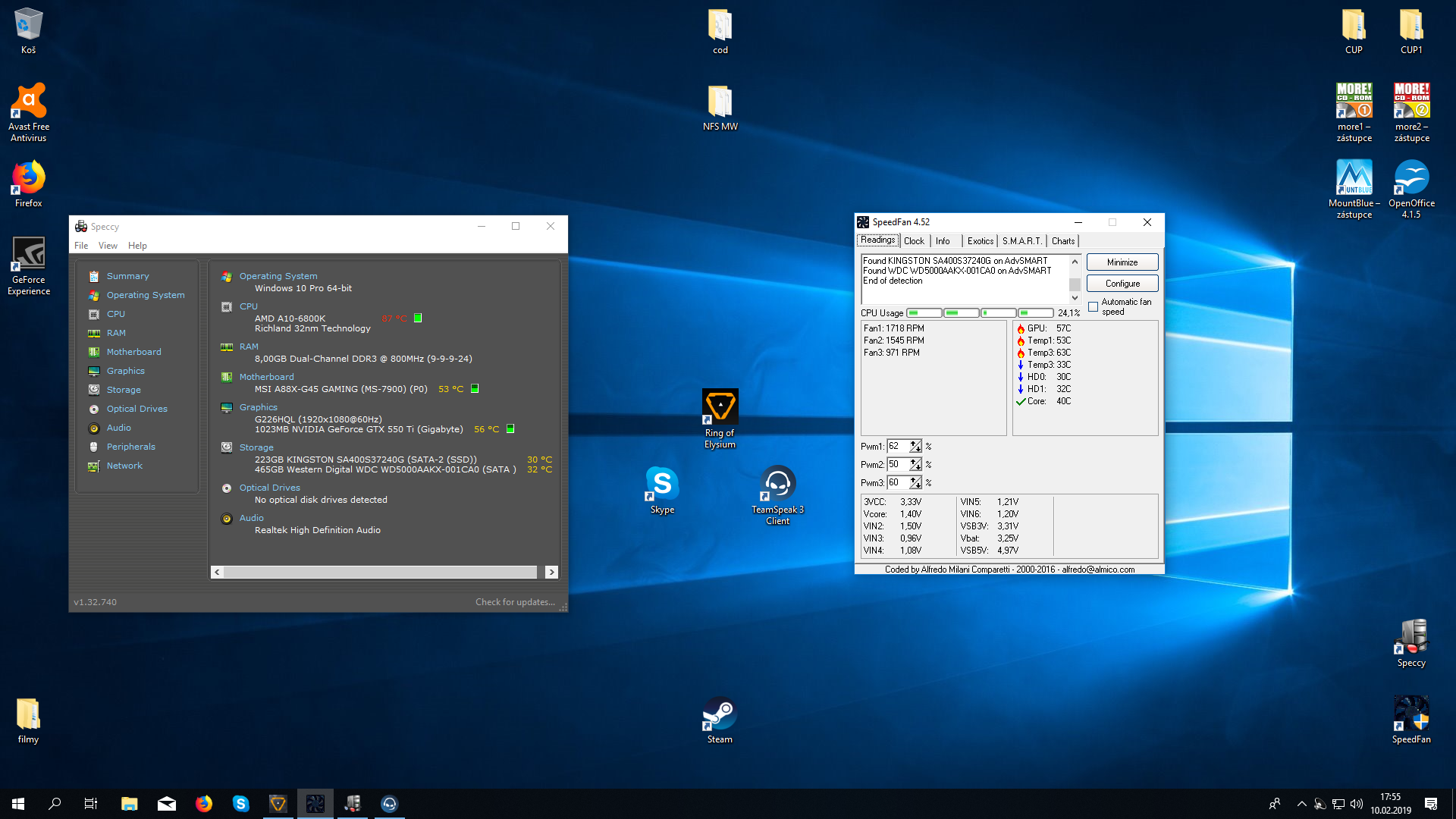Image resolution: width=1456 pixels, height=819 pixels.
Task: Open the Network section in Speccy sidebar
Action: [x=124, y=466]
